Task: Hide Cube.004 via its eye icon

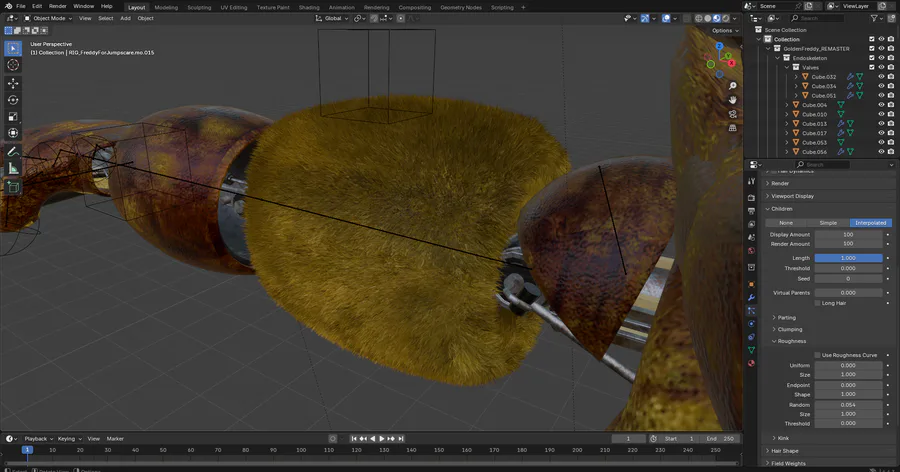Action: tap(881, 105)
